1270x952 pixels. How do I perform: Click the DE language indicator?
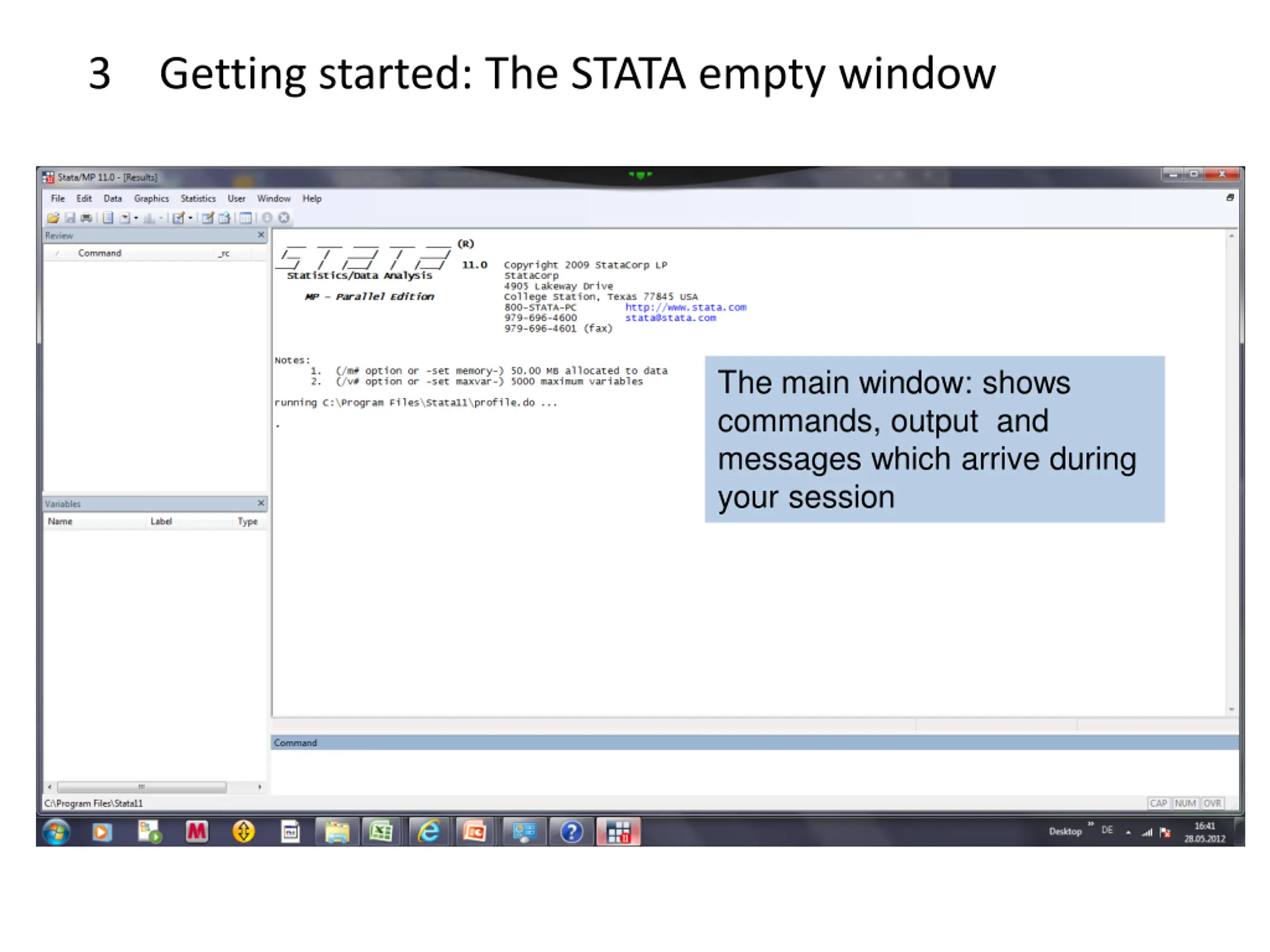pos(1107,831)
